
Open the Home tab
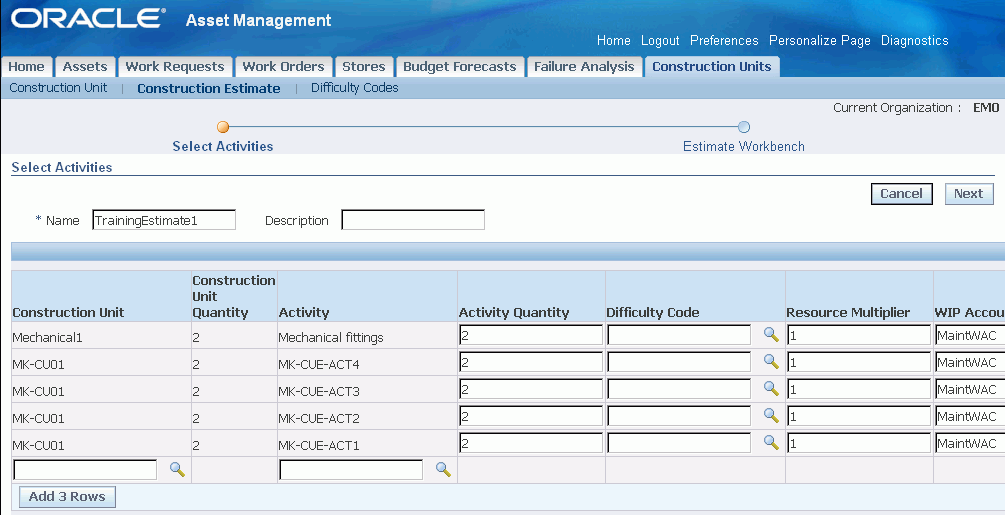(x=26, y=67)
